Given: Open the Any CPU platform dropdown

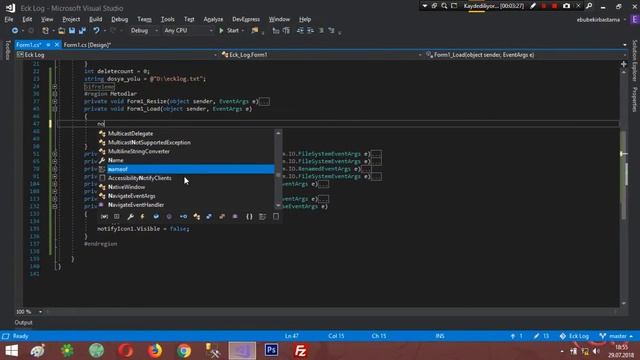Looking at the screenshot, I should [x=188, y=31].
